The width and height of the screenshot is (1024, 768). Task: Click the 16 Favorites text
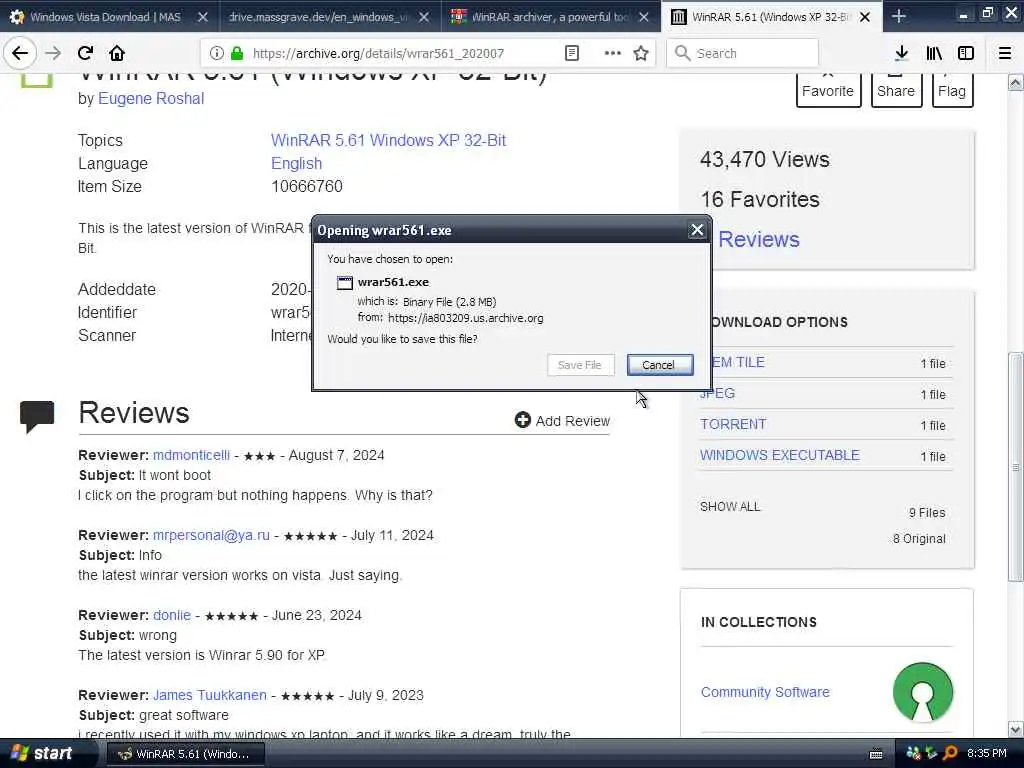[760, 199]
